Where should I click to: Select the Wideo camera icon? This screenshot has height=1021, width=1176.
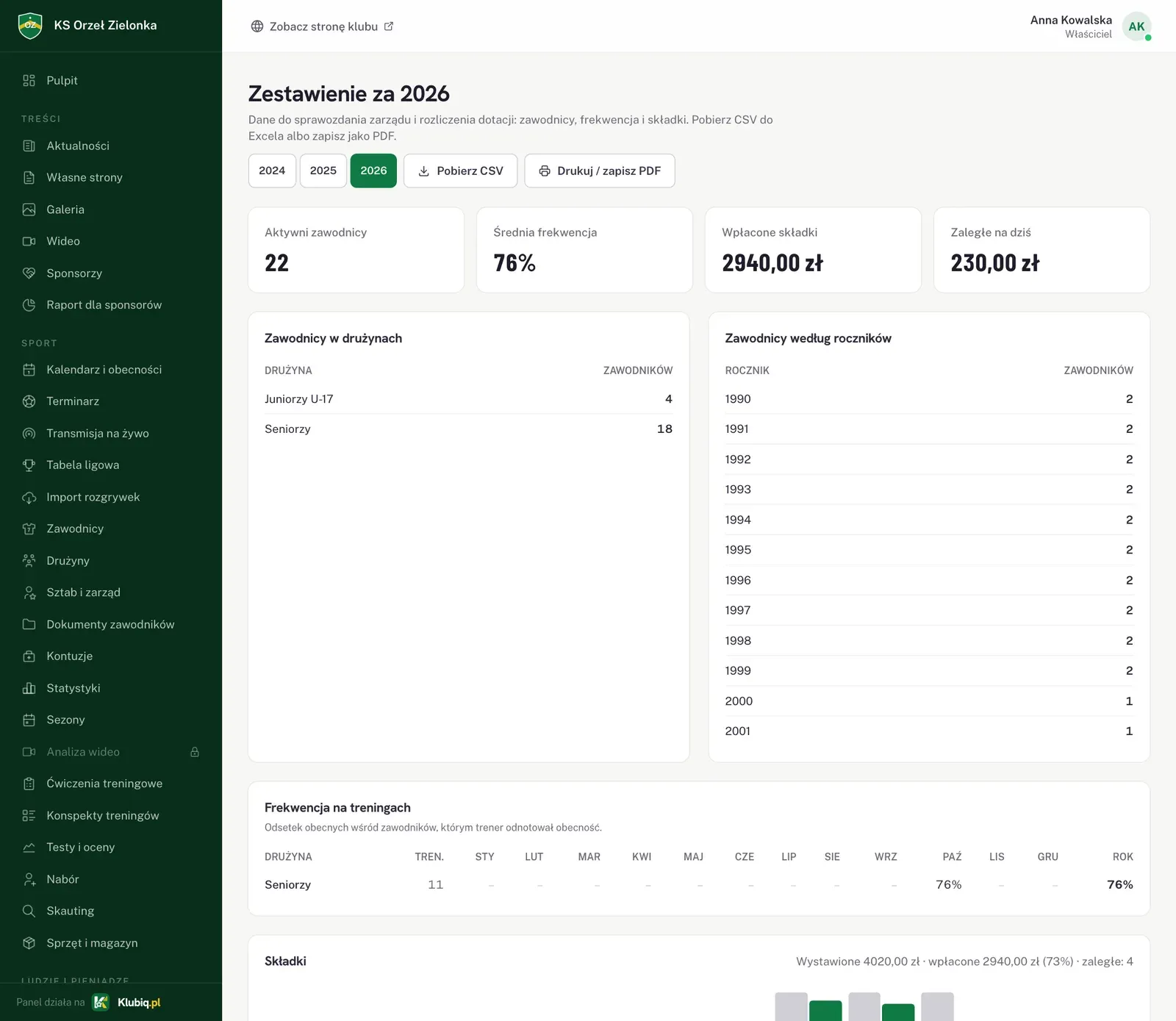29,241
